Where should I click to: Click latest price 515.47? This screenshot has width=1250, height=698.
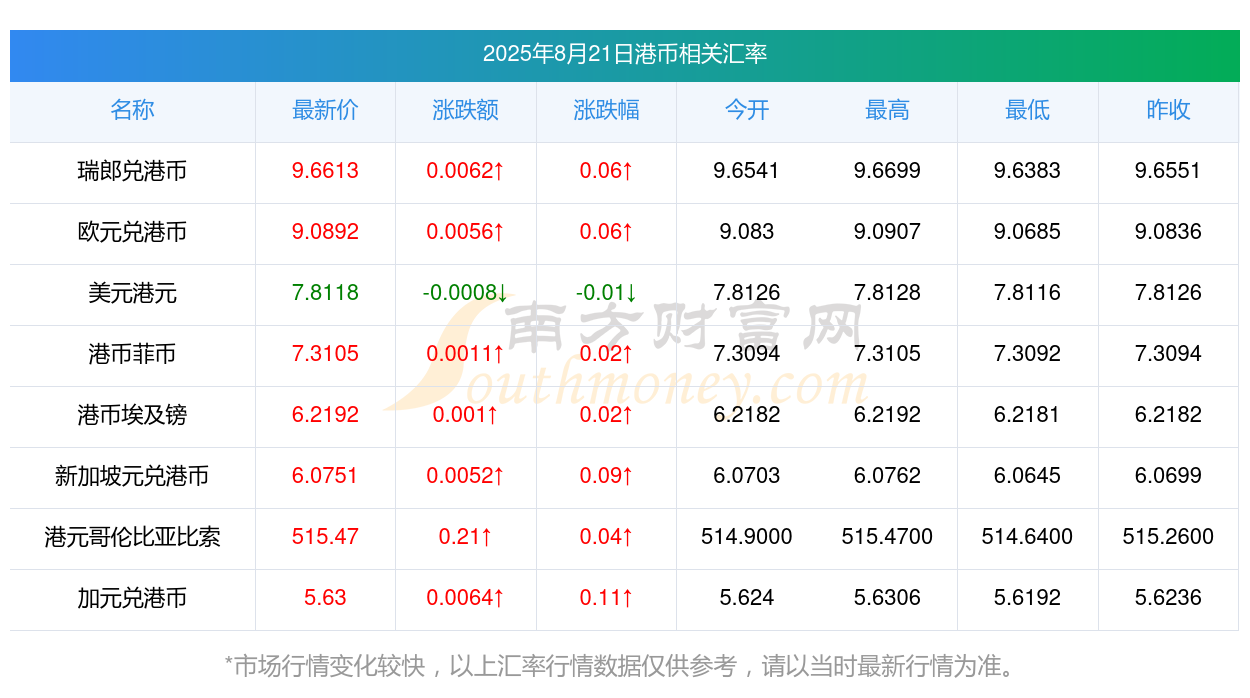click(x=325, y=537)
